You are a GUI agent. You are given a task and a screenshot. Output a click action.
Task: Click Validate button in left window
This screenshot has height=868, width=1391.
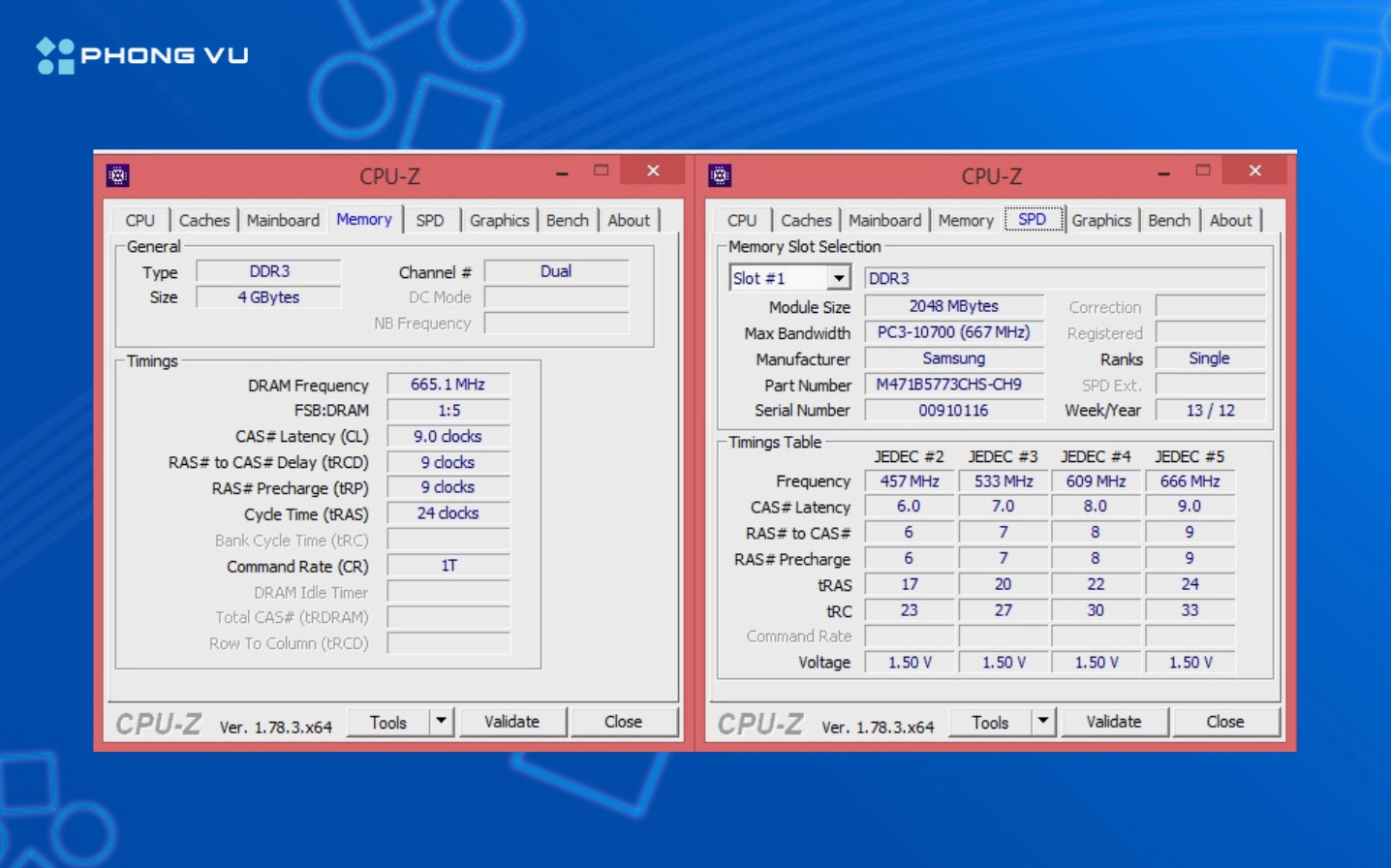pos(512,722)
